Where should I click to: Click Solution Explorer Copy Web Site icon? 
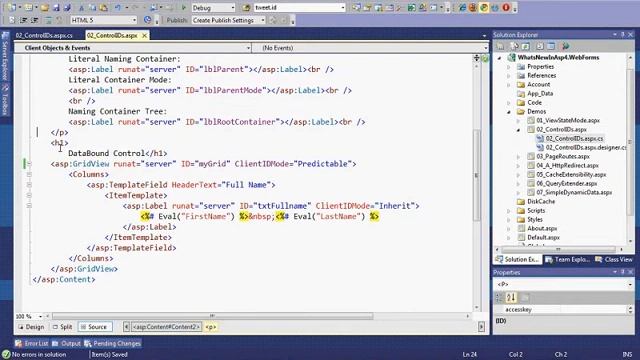coord(565,46)
